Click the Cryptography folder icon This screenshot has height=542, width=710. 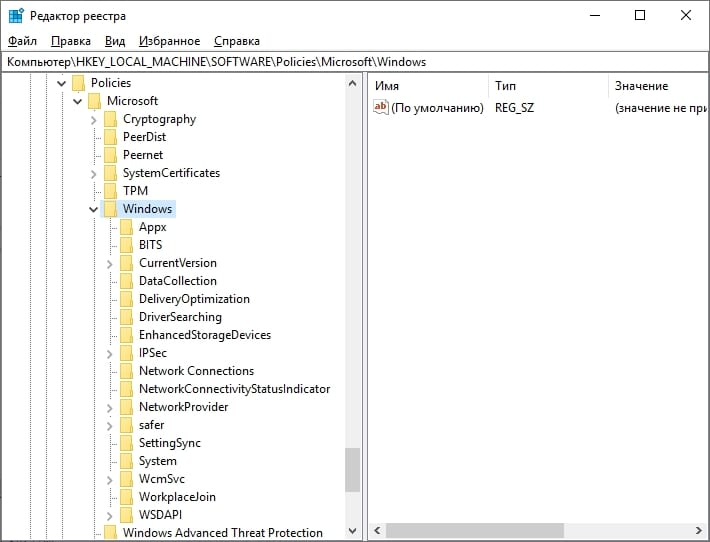point(110,119)
